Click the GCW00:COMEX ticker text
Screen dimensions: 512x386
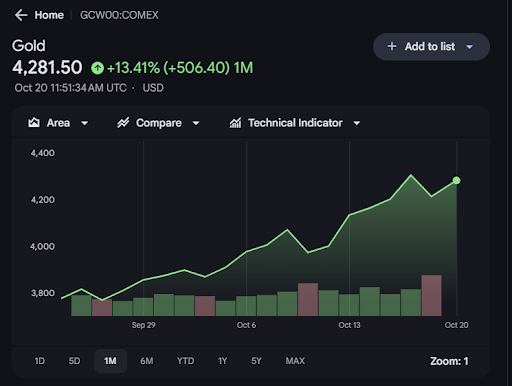click(x=119, y=15)
